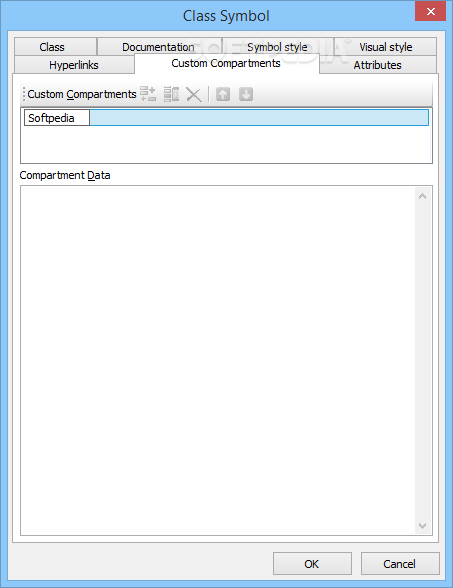Switch to the Class tab
453x588 pixels.
56,47
